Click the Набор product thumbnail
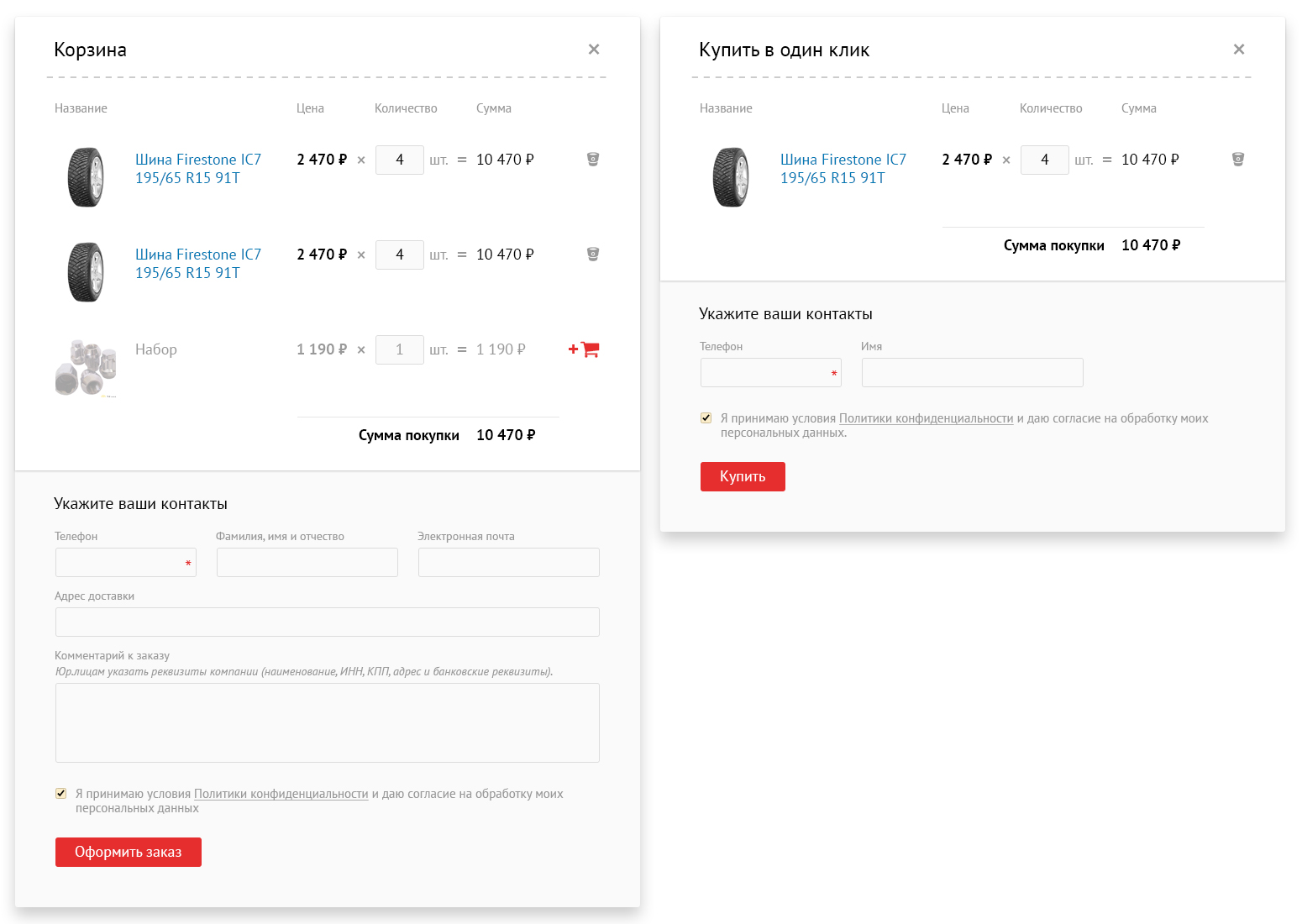The width and height of the screenshot is (1302, 924). 86,367
